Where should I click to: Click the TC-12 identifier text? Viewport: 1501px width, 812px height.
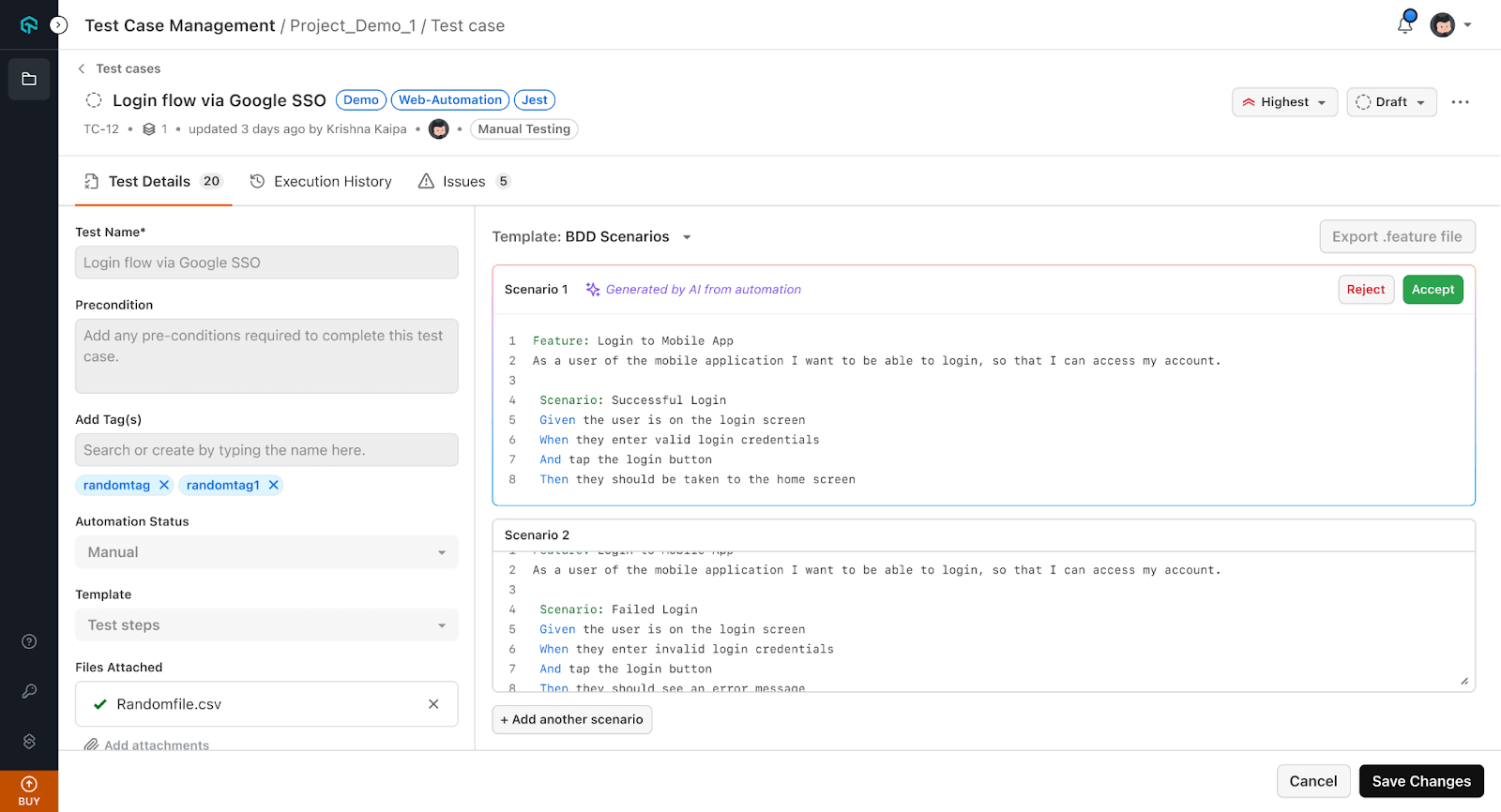101,129
